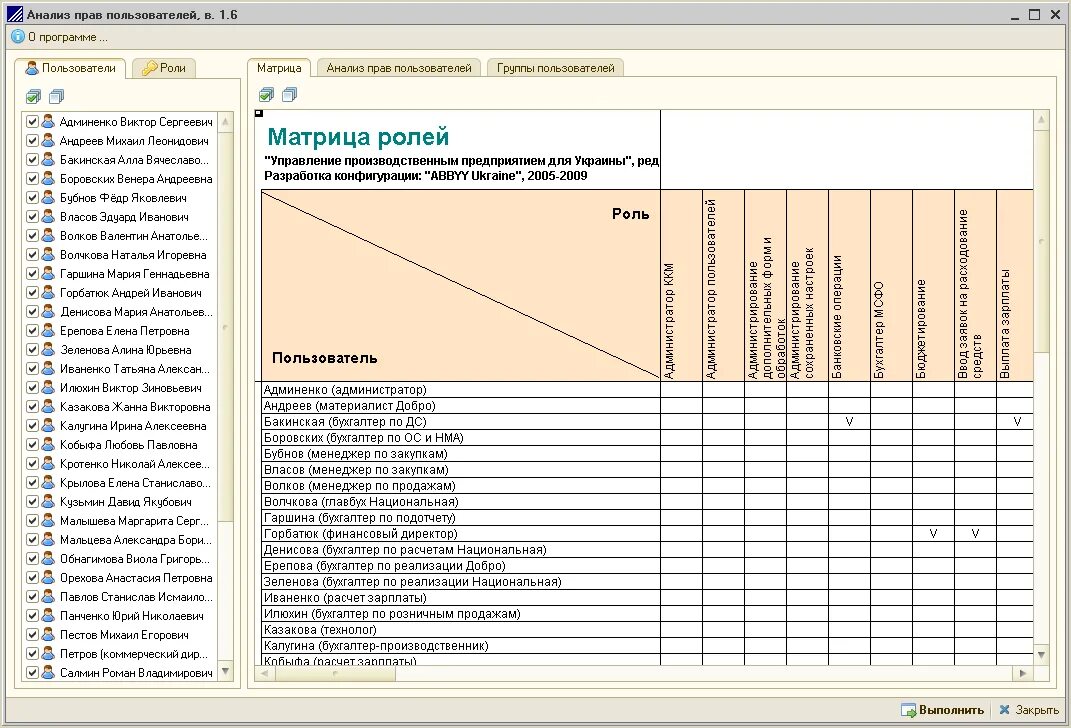Toggle checkbox for Илюхин Виктор Зиновьевич

(x=31, y=387)
